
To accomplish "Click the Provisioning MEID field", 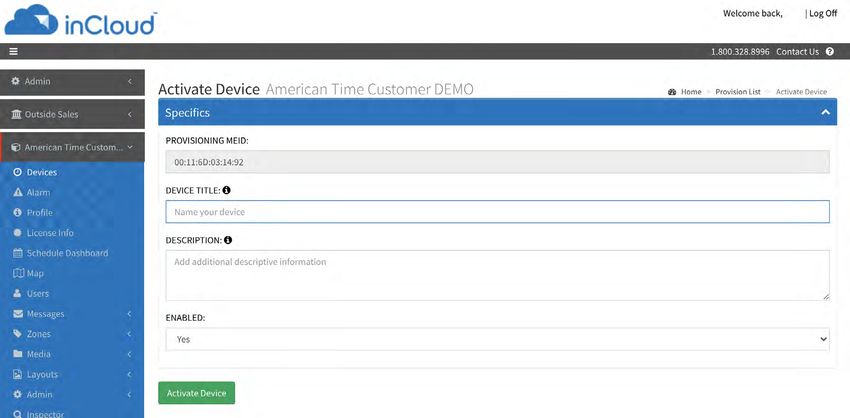I will [x=497, y=162].
